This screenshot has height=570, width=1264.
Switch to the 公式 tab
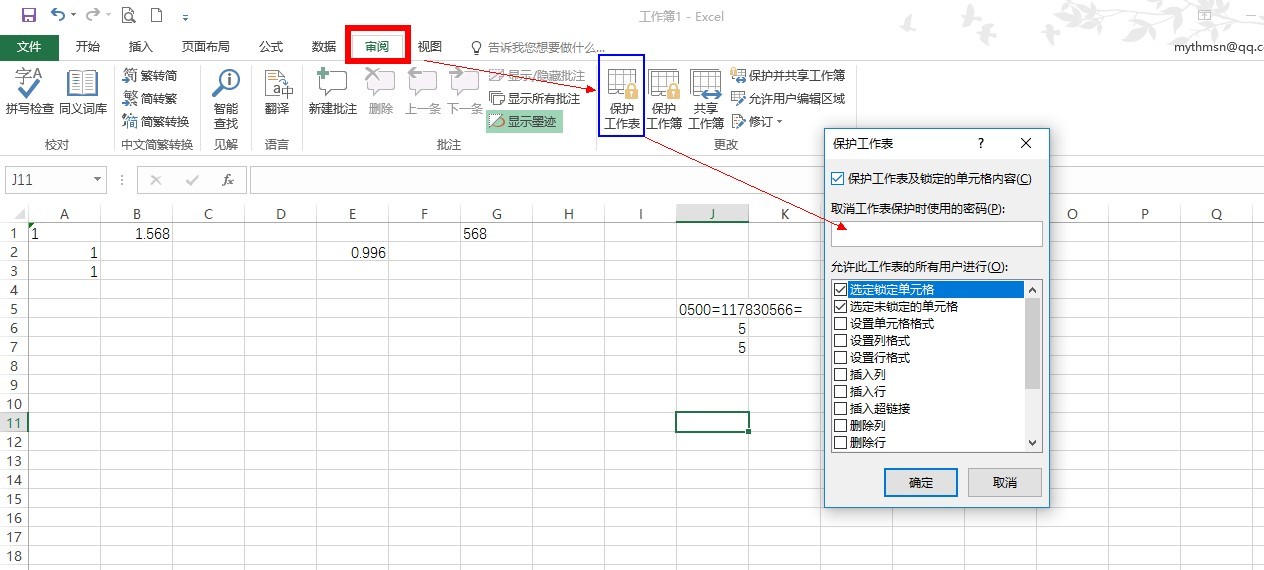(271, 47)
